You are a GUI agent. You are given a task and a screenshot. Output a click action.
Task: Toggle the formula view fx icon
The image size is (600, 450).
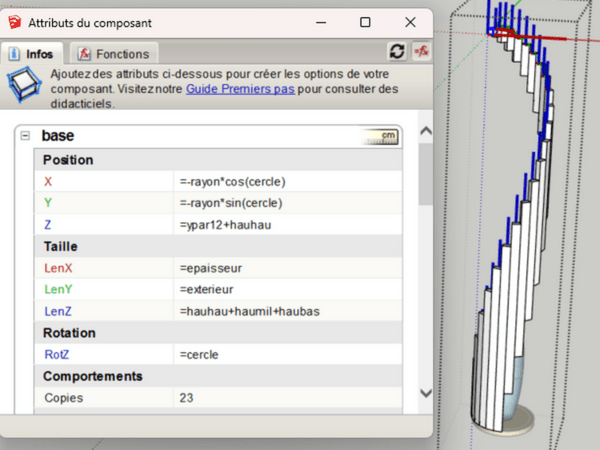[422, 51]
